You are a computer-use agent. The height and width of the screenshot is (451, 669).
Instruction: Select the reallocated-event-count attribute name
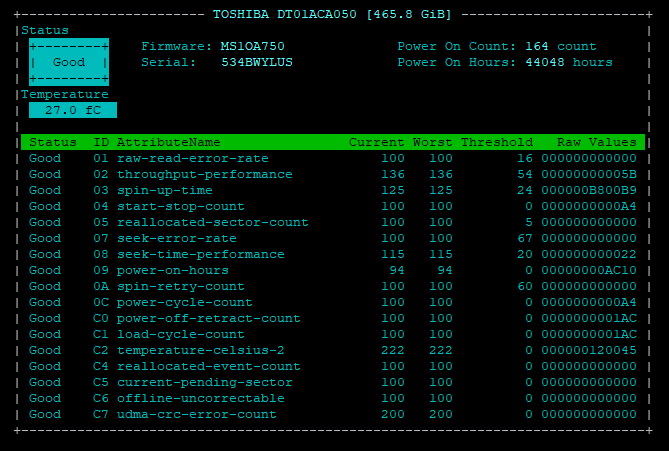coord(209,367)
